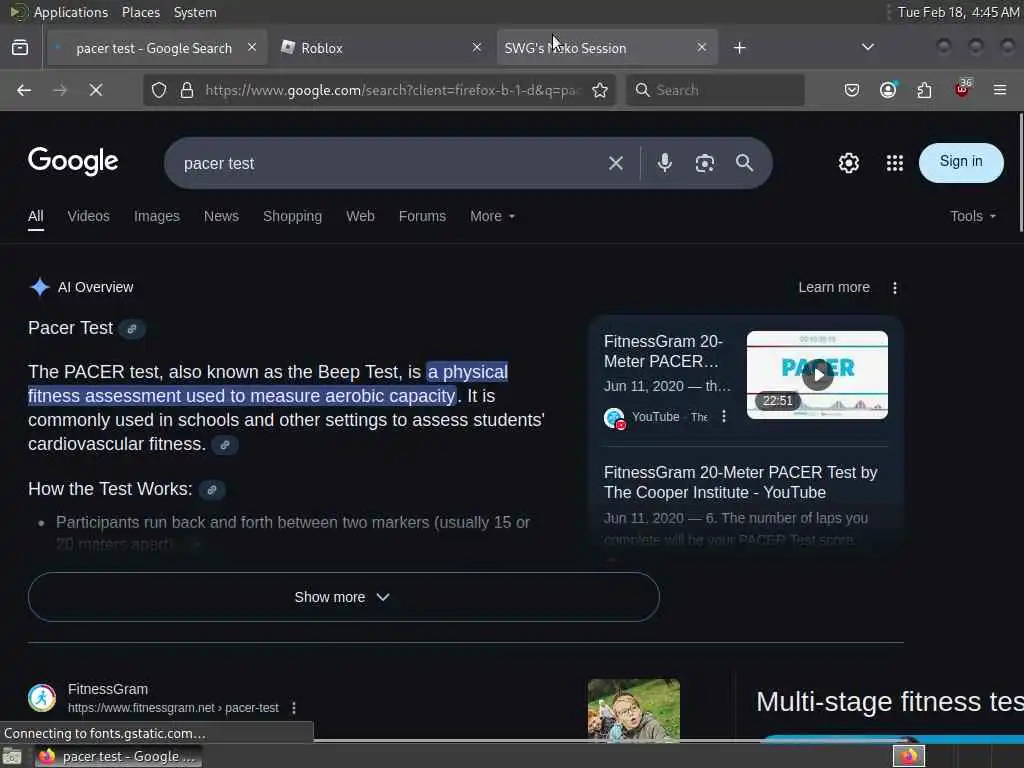Click the Google search magnifier button

pos(744,163)
